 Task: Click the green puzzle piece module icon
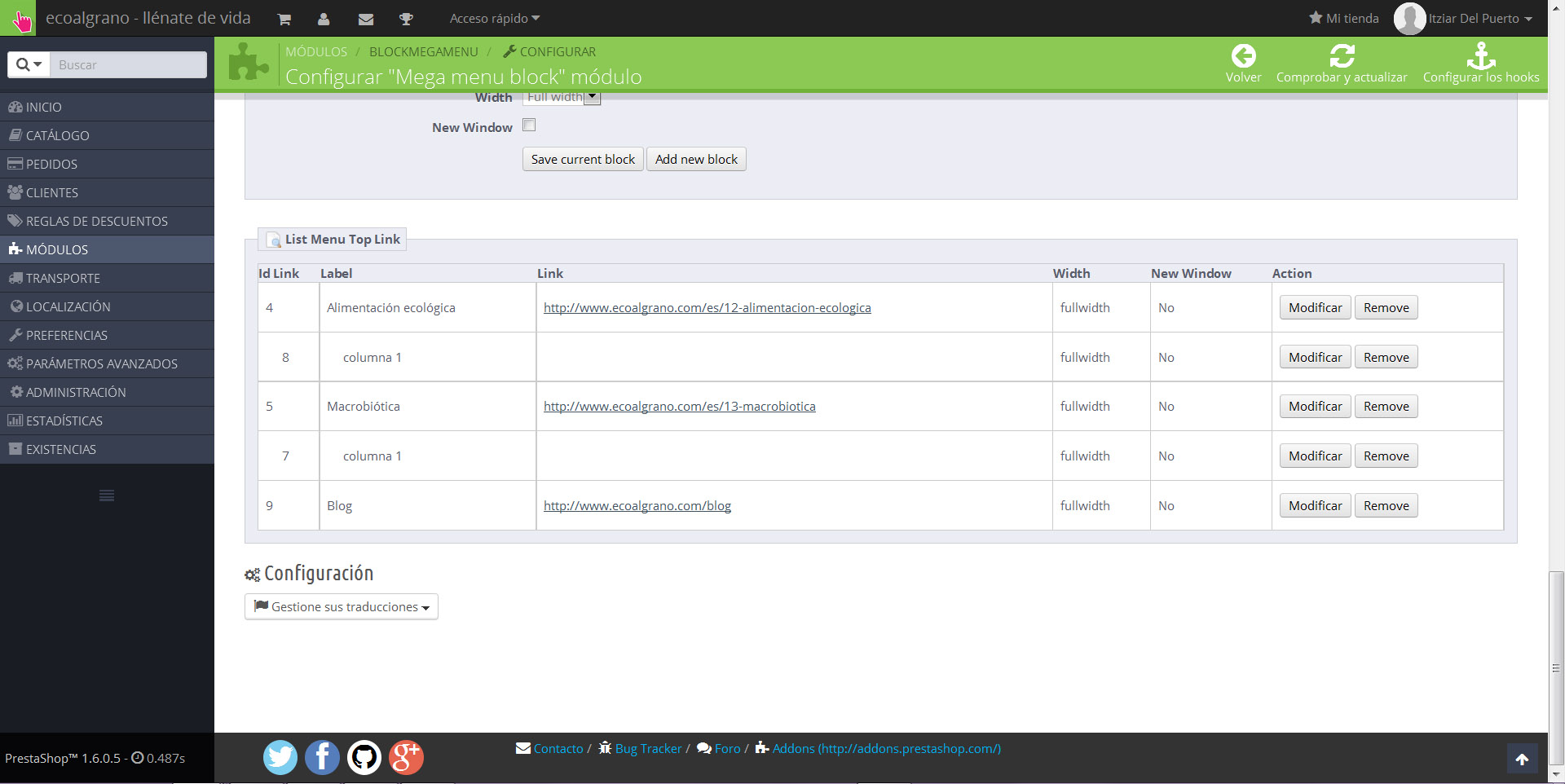[x=249, y=63]
